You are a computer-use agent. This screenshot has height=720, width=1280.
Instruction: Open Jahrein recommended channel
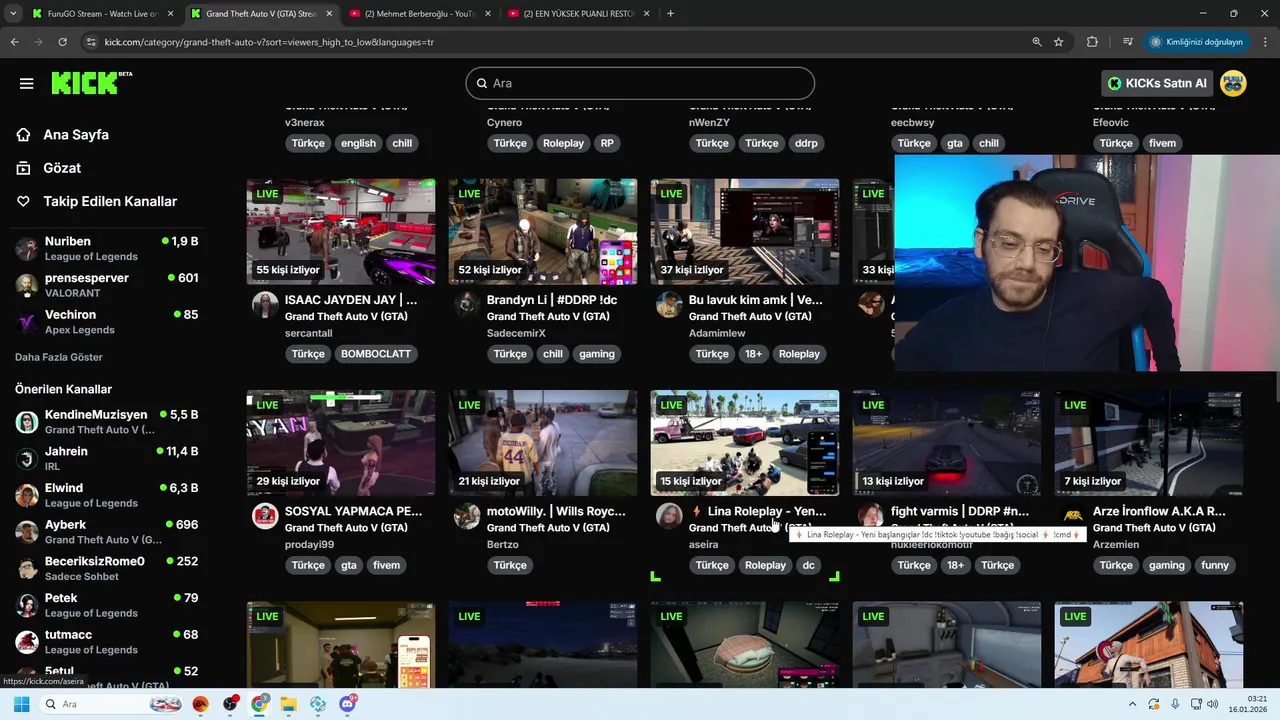[107, 458]
